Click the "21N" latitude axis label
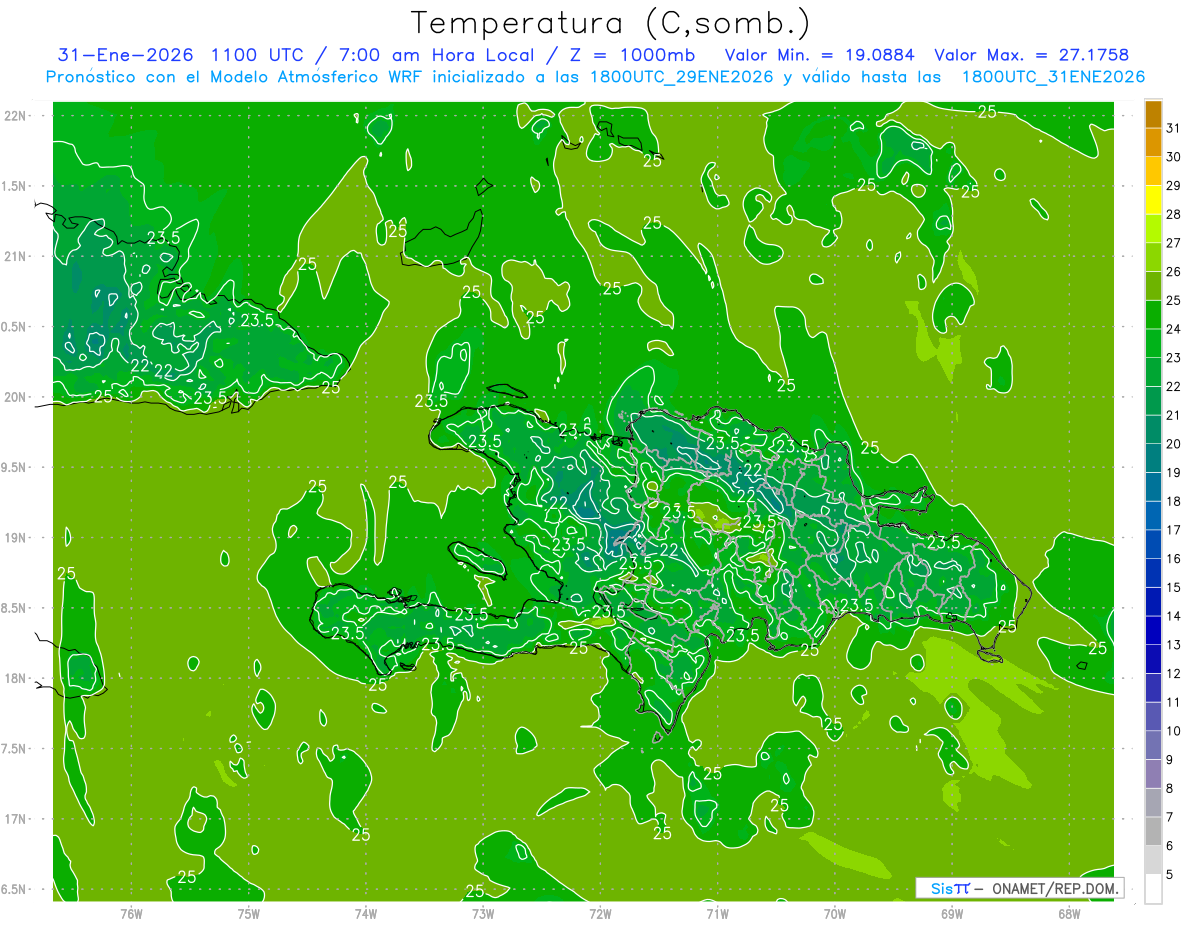The width and height of the screenshot is (1200, 927). [14, 256]
